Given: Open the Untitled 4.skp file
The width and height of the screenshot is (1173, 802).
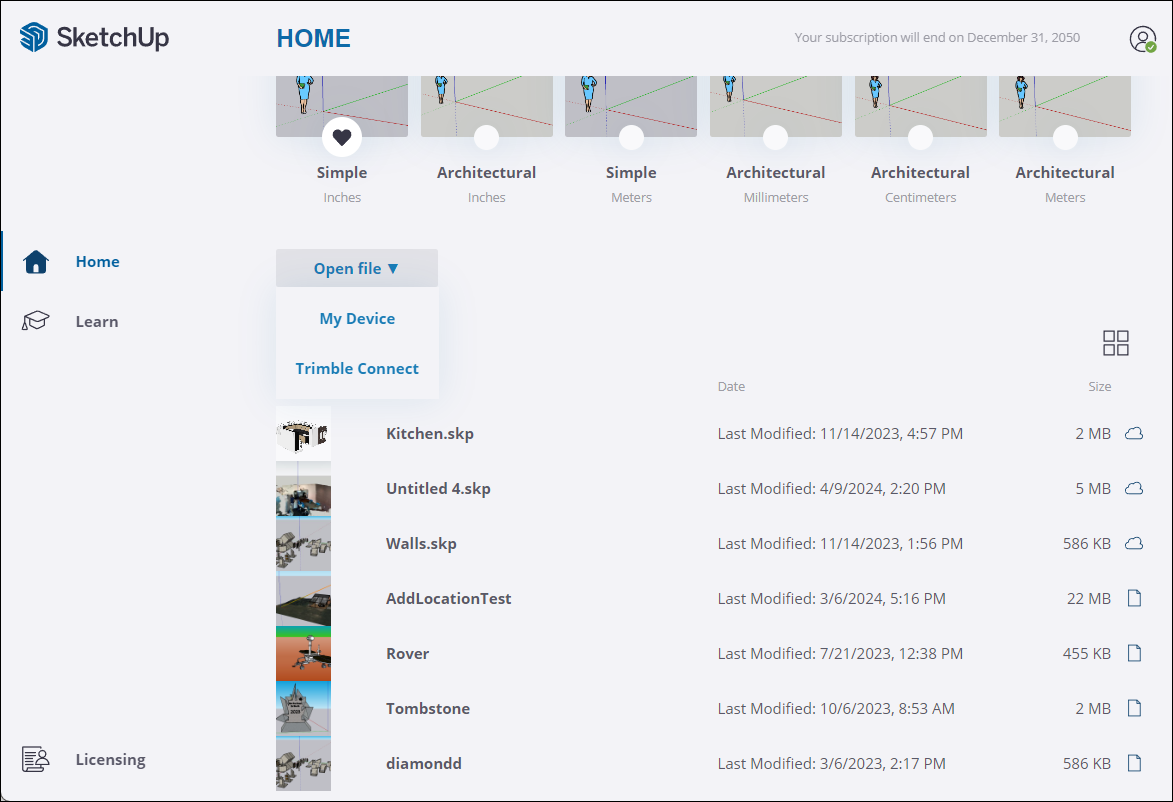Looking at the screenshot, I should coord(438,489).
